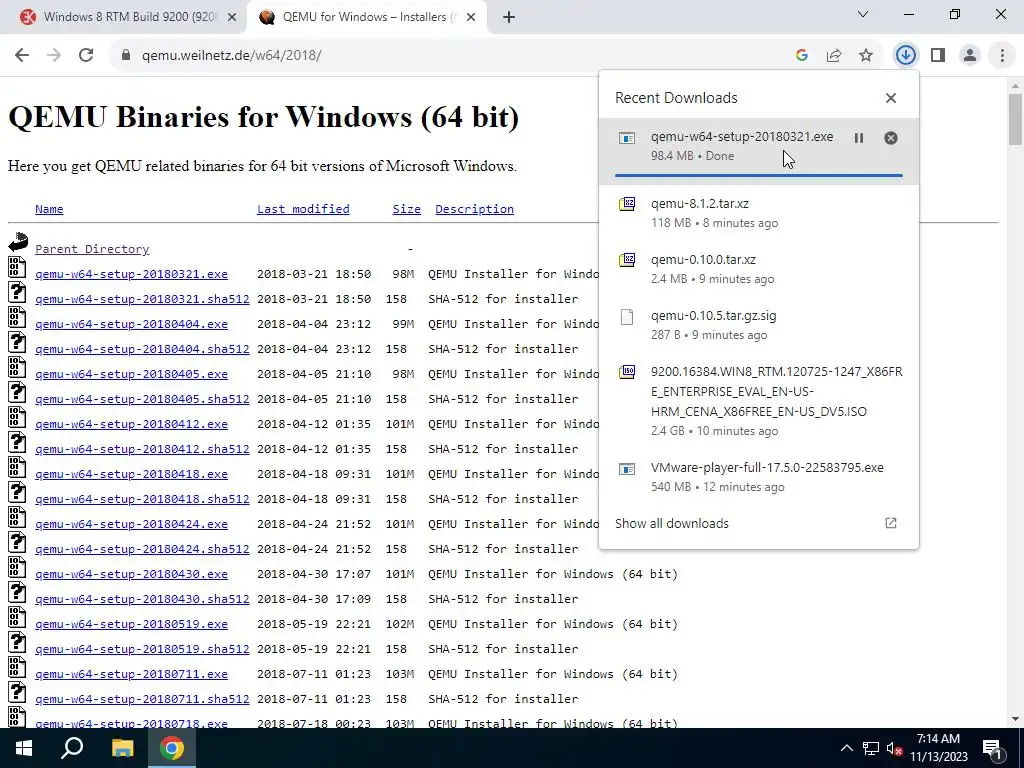Reload the QEMU page
The height and width of the screenshot is (768, 1024).
(x=86, y=56)
